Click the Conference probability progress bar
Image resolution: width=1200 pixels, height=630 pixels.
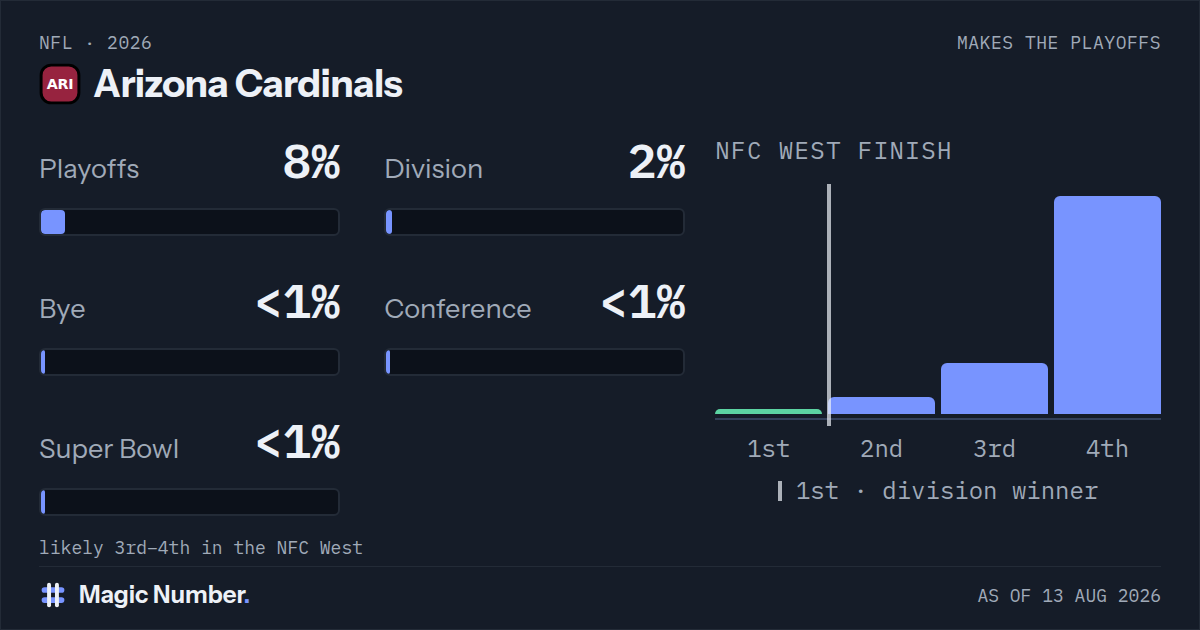coord(534,362)
